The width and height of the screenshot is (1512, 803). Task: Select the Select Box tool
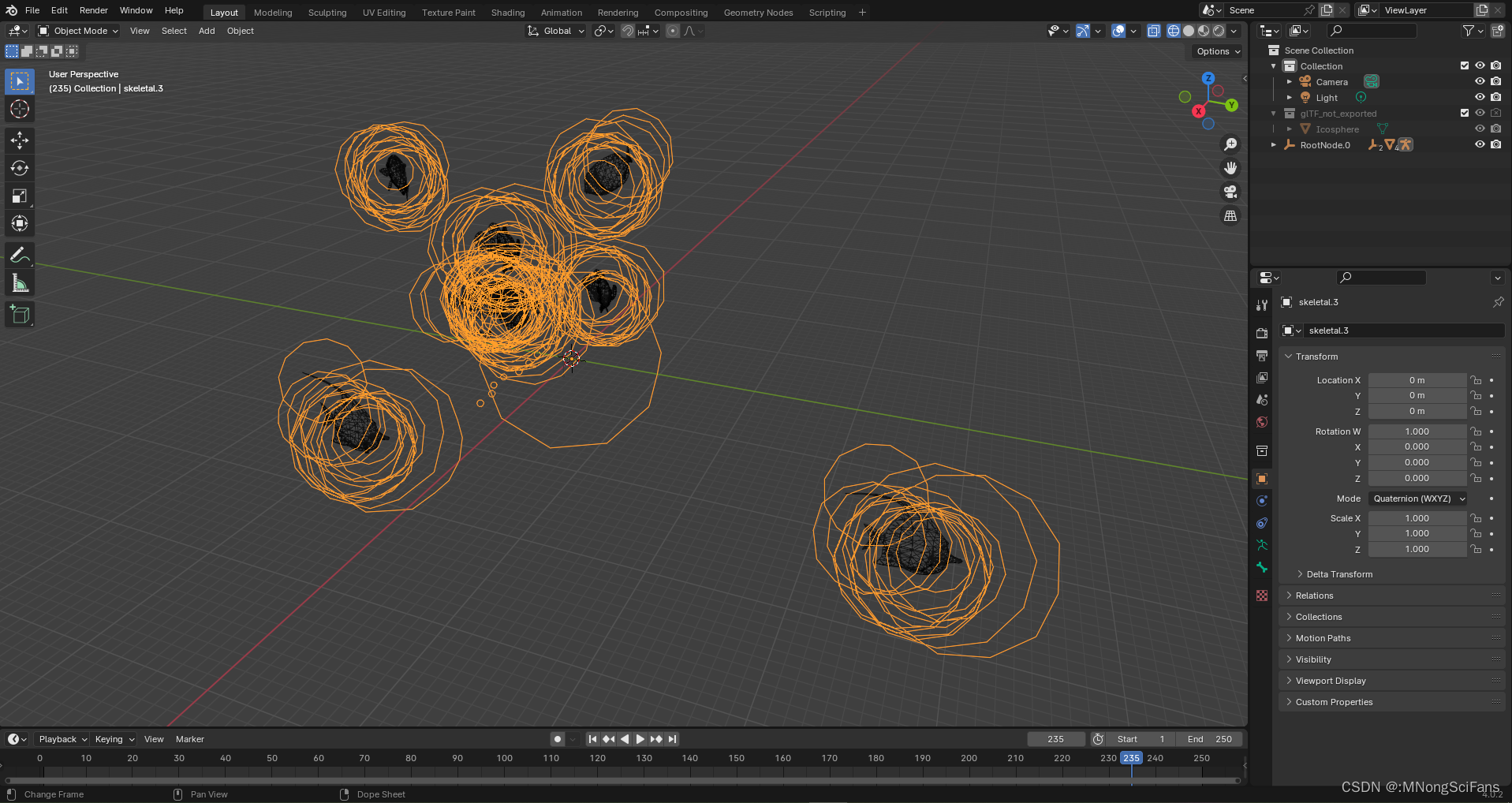[x=20, y=81]
